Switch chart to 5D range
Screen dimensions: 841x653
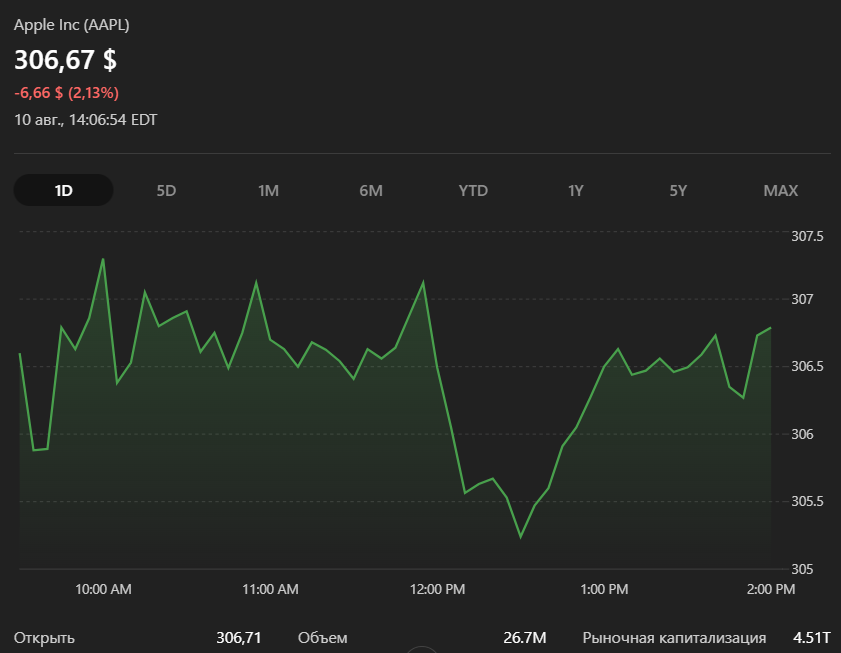[x=166, y=190]
